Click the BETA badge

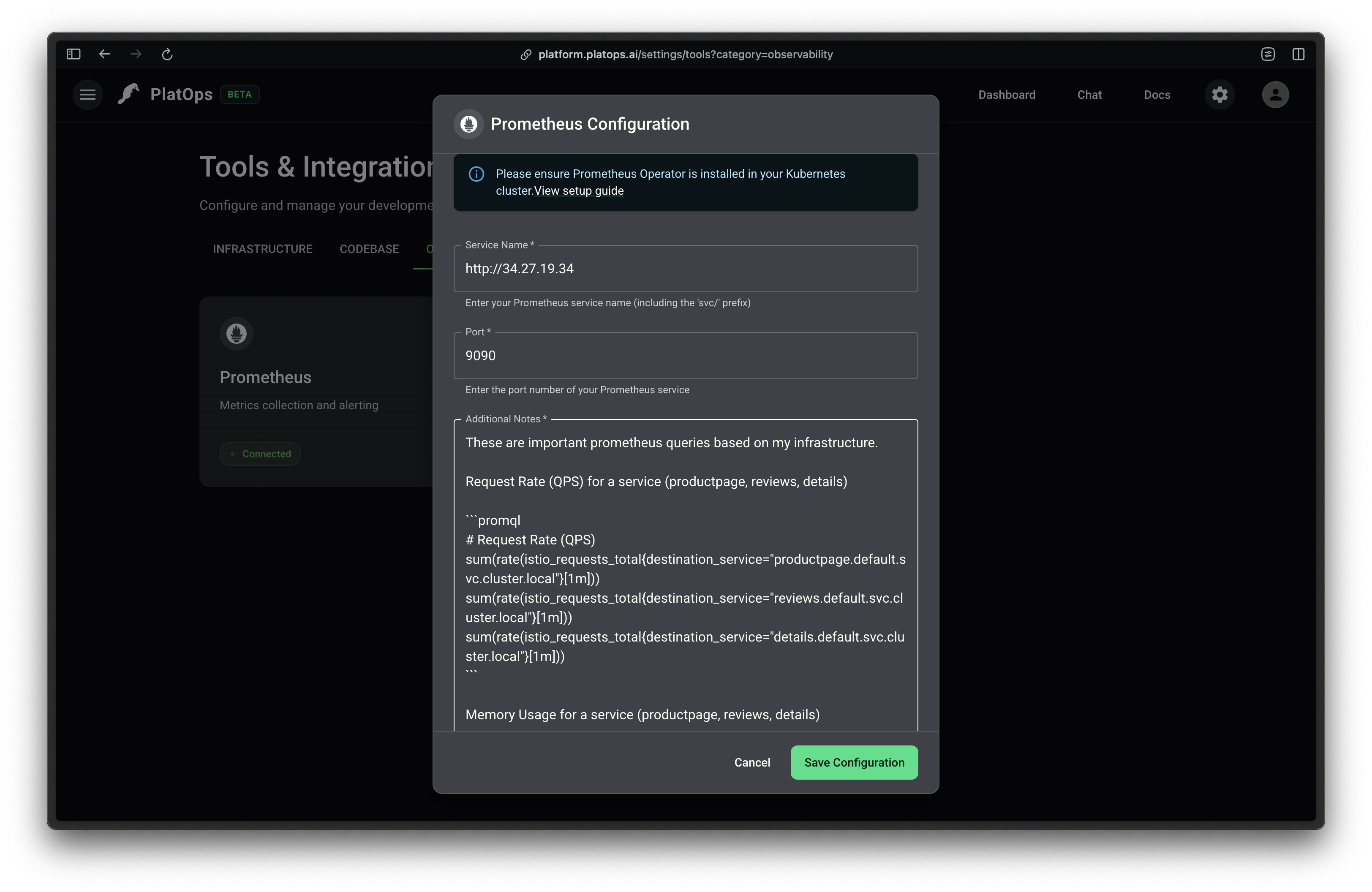[239, 95]
